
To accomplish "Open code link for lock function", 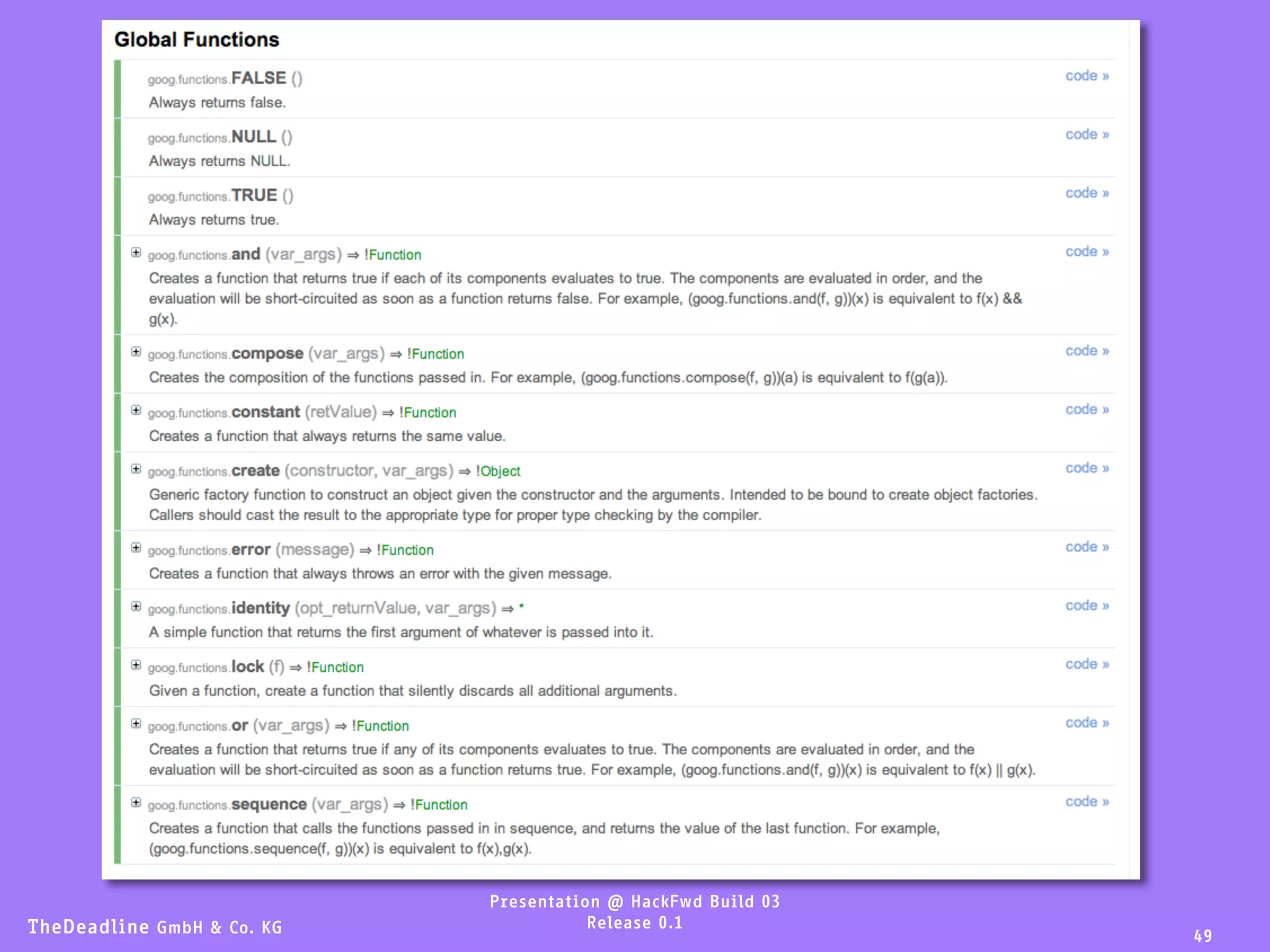I will [x=1087, y=664].
